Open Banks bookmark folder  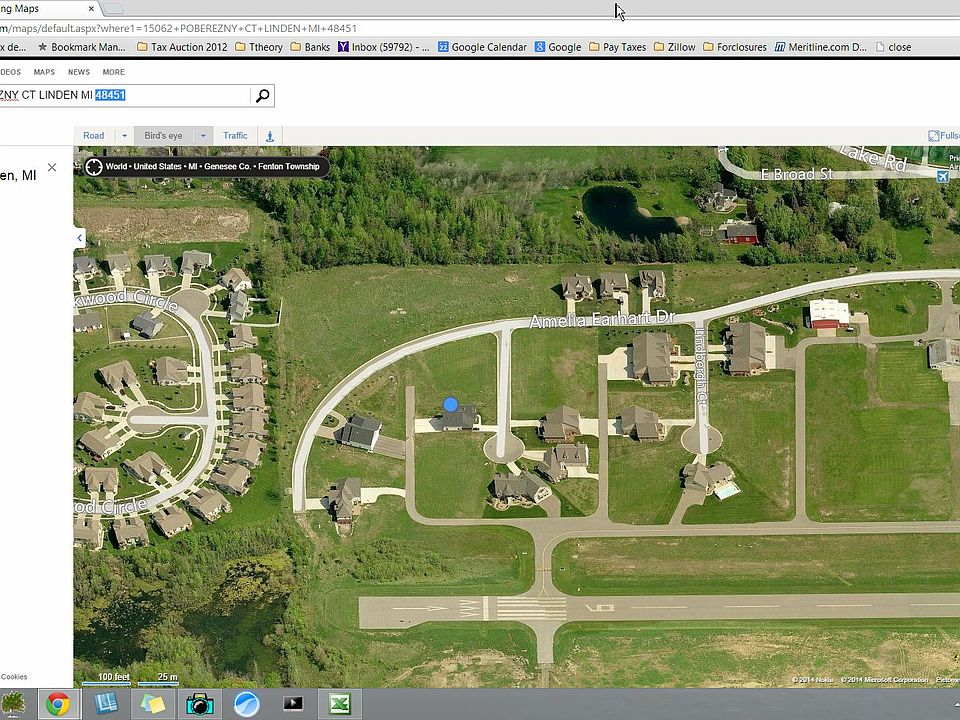click(310, 47)
